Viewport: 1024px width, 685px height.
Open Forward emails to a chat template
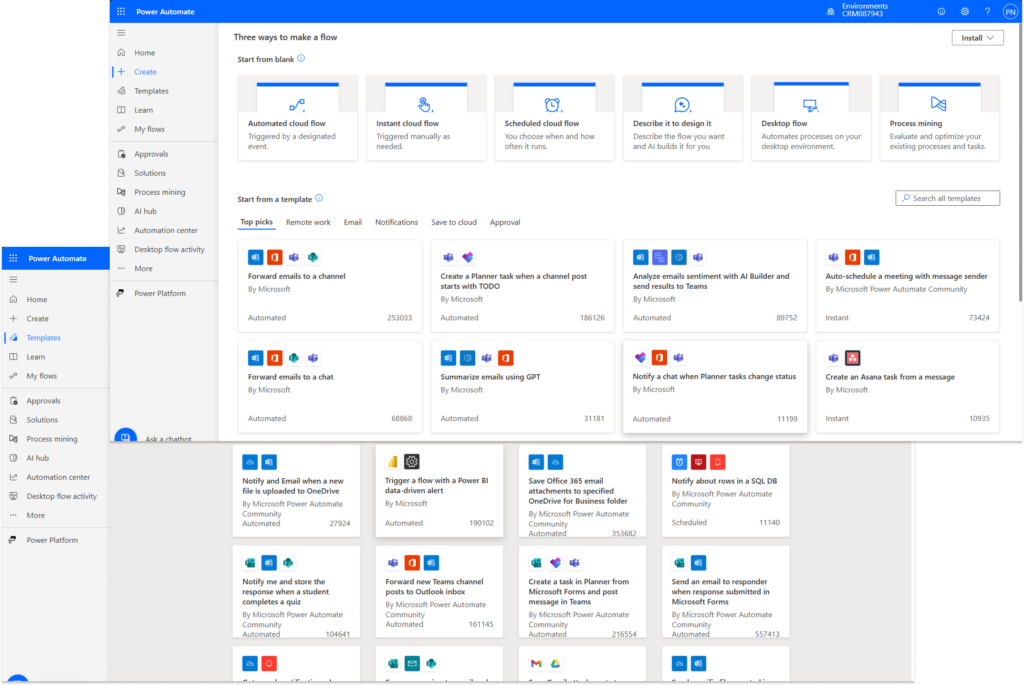click(330, 386)
